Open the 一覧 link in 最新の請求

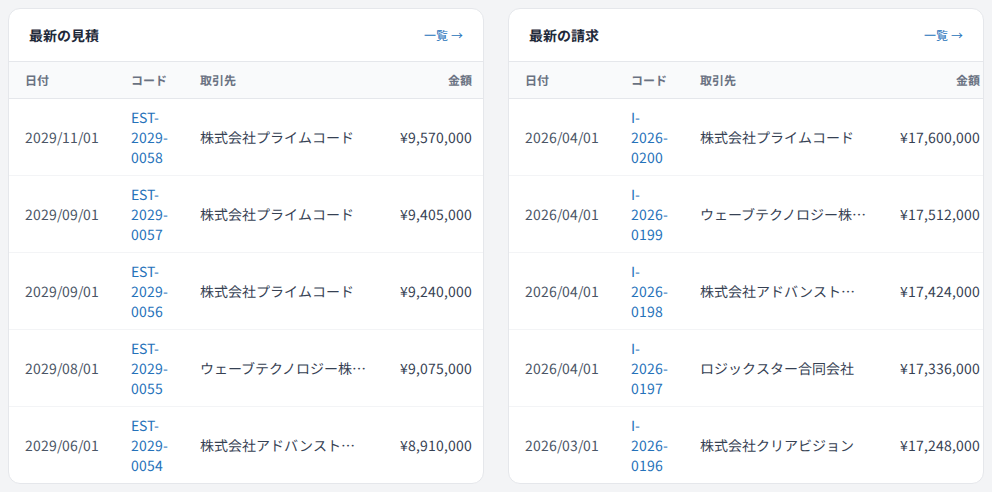(943, 35)
